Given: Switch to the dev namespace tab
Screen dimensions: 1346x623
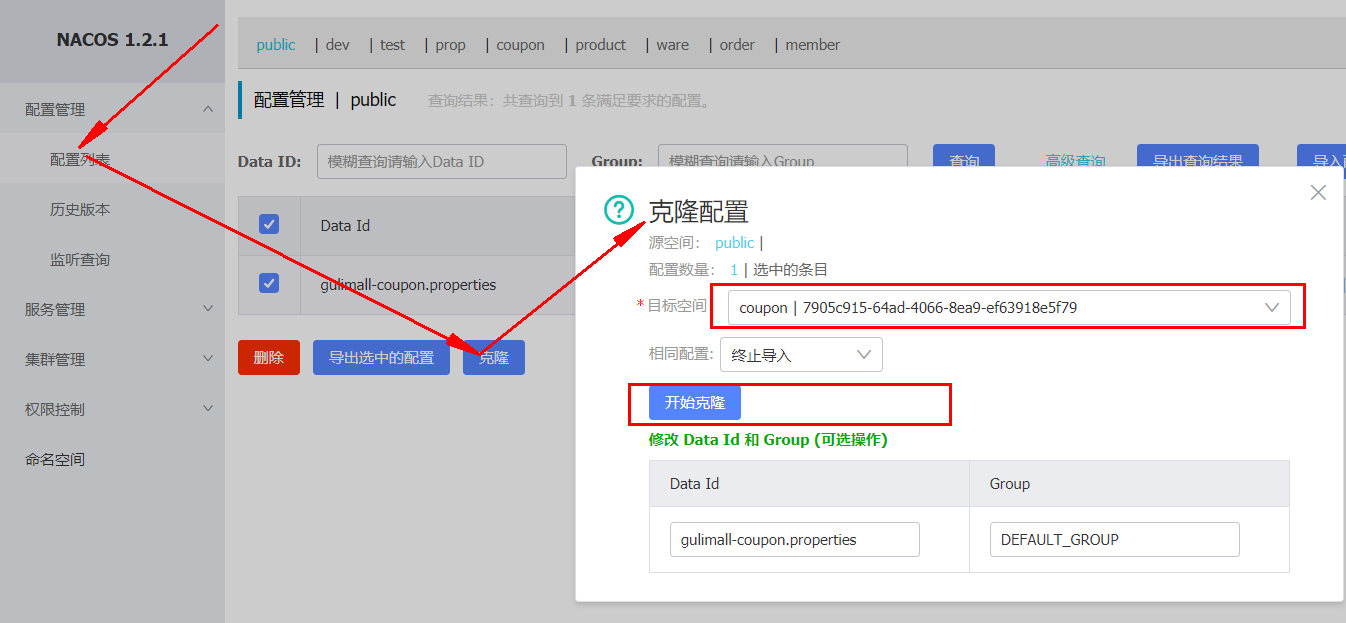Looking at the screenshot, I should point(338,45).
